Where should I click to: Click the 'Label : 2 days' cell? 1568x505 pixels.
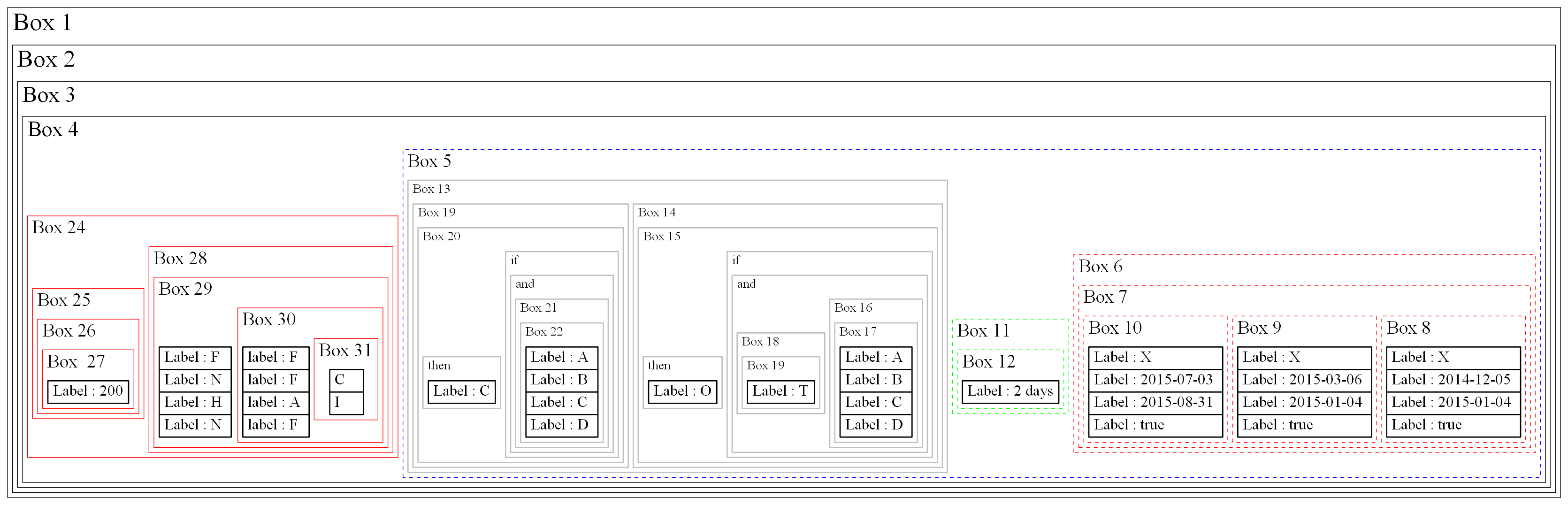pyautogui.click(x=1010, y=391)
